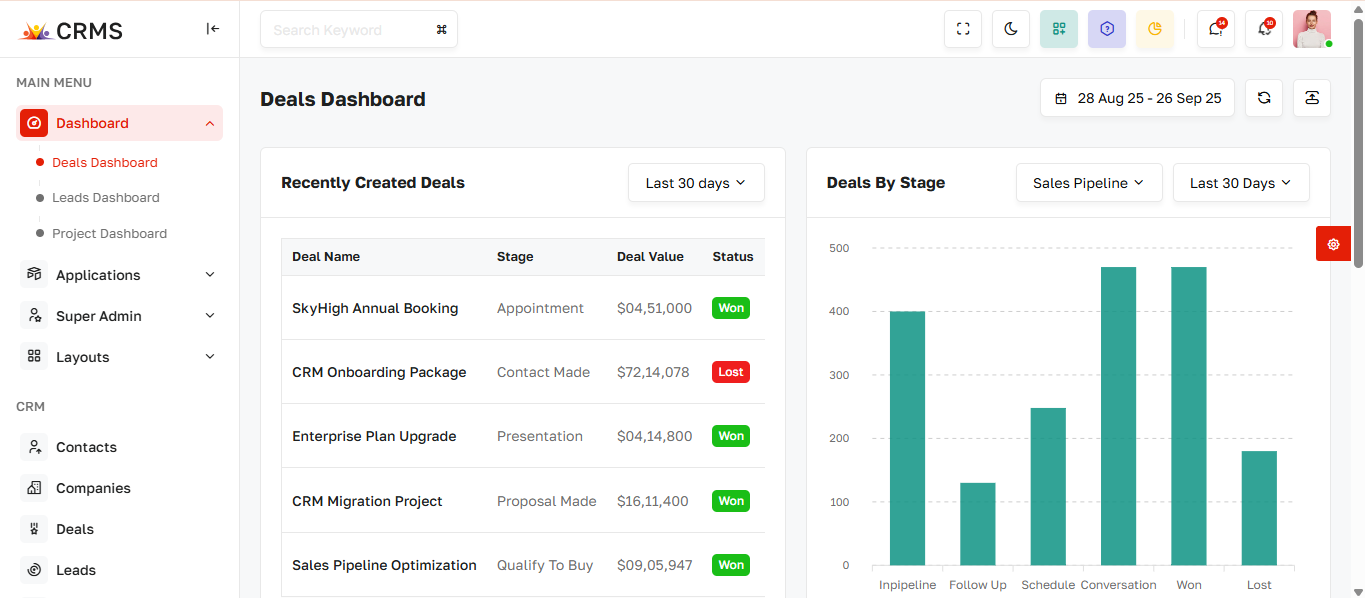The height and width of the screenshot is (598, 1365).
Task: Click the purple hexagon help icon
Action: coord(1107,29)
